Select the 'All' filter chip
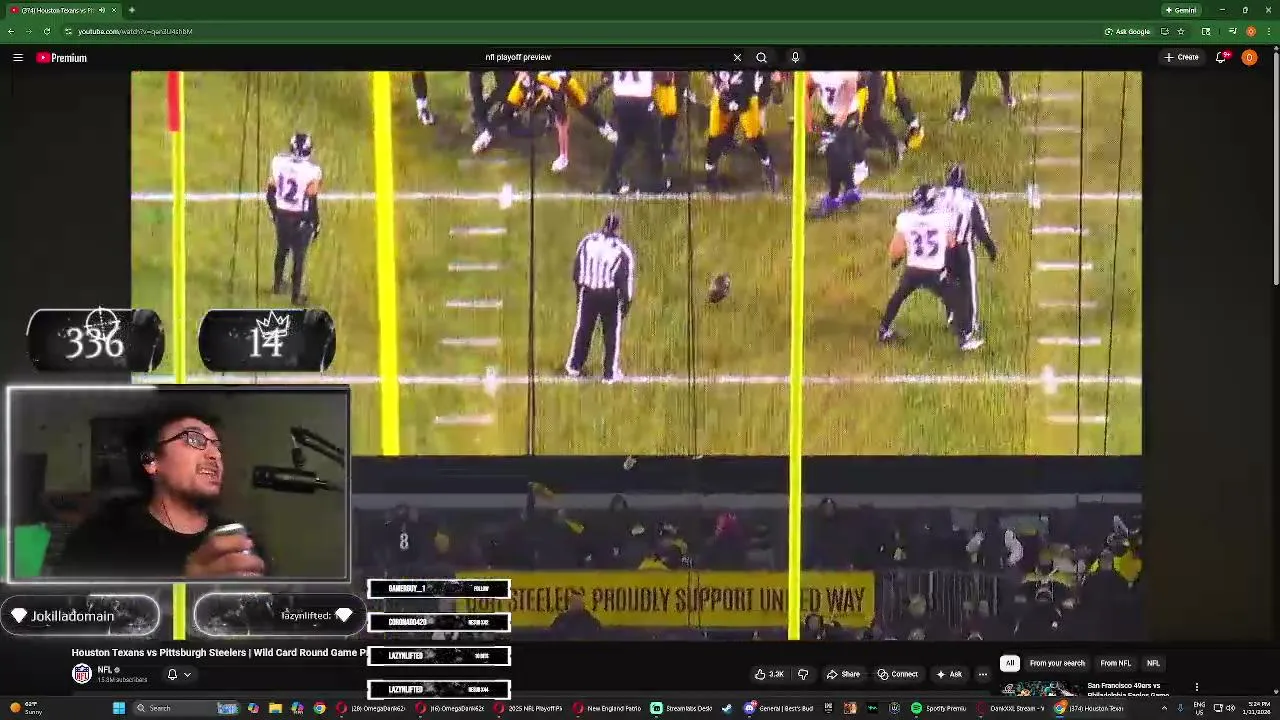 click(1010, 663)
